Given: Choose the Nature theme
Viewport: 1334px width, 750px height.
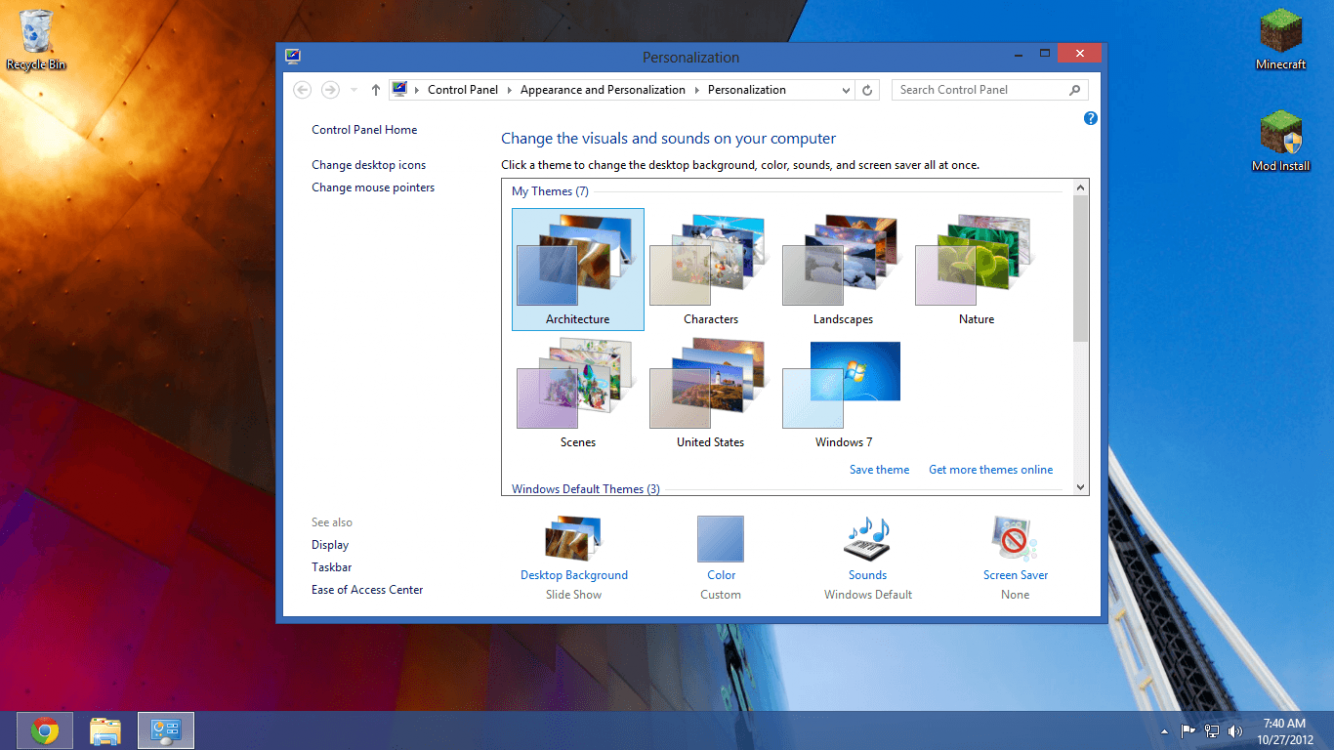Looking at the screenshot, I should tap(976, 269).
